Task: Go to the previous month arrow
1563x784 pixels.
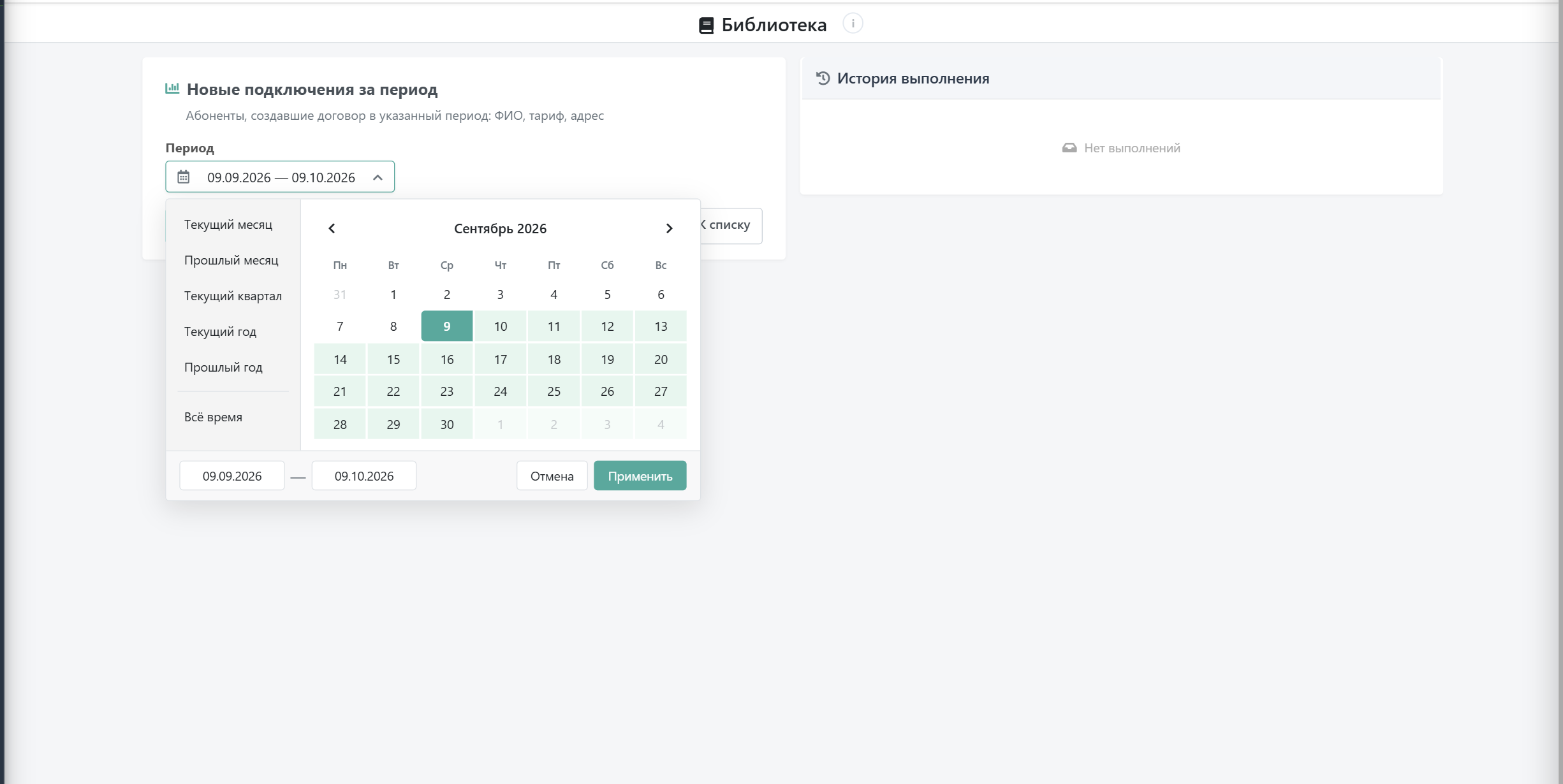Action: click(x=332, y=228)
